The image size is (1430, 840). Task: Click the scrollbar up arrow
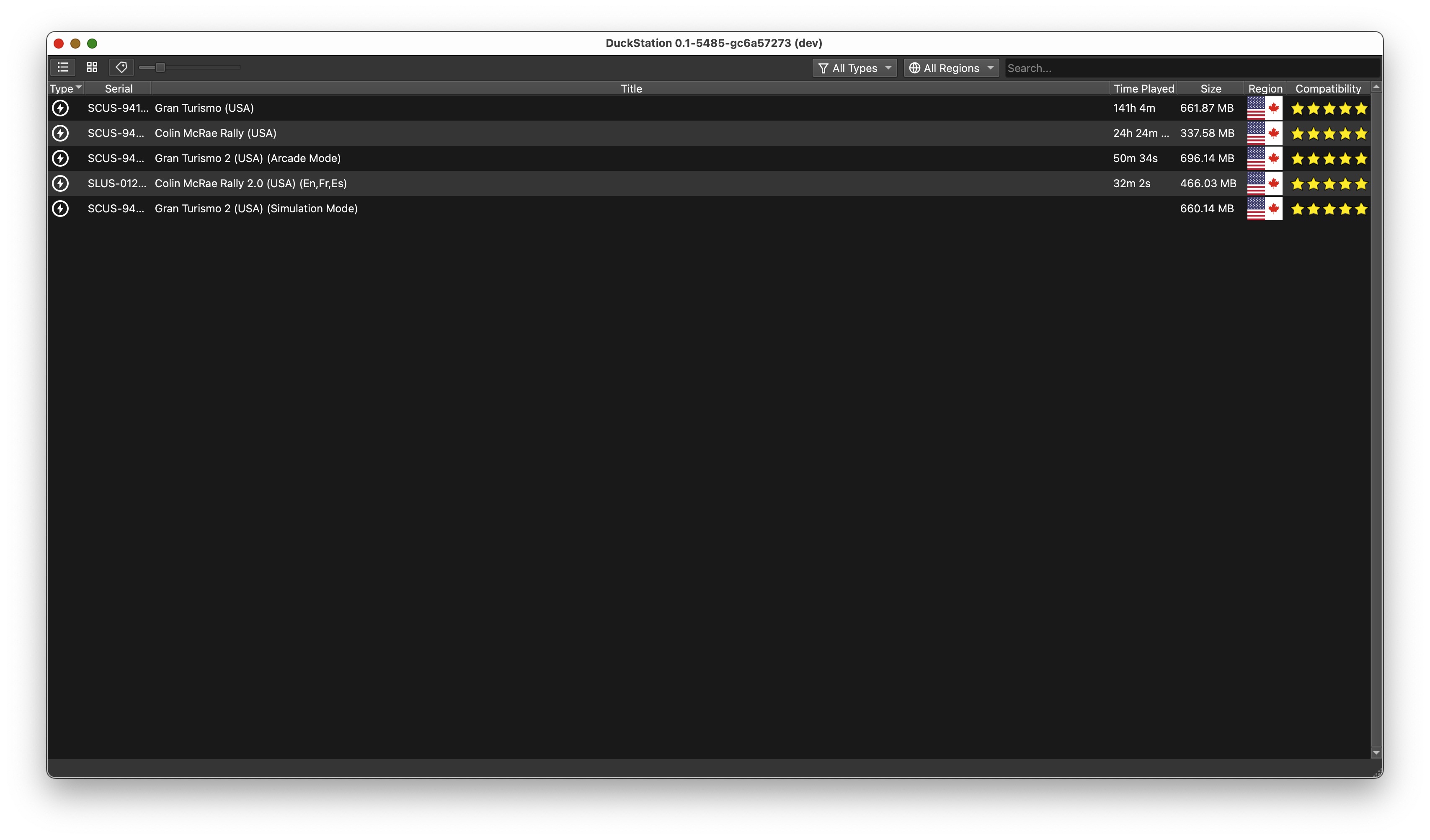1376,87
